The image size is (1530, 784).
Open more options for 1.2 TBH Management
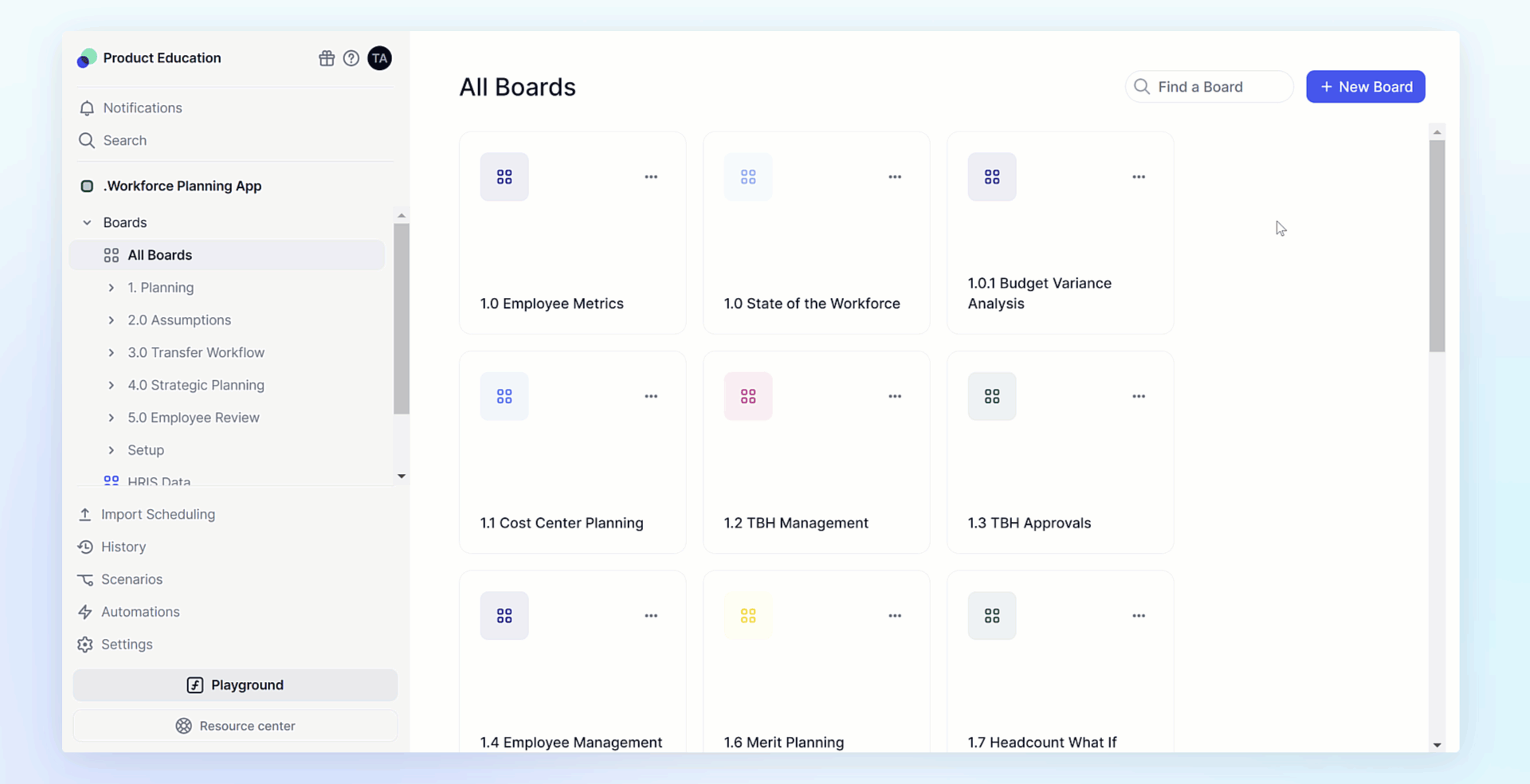[895, 396]
